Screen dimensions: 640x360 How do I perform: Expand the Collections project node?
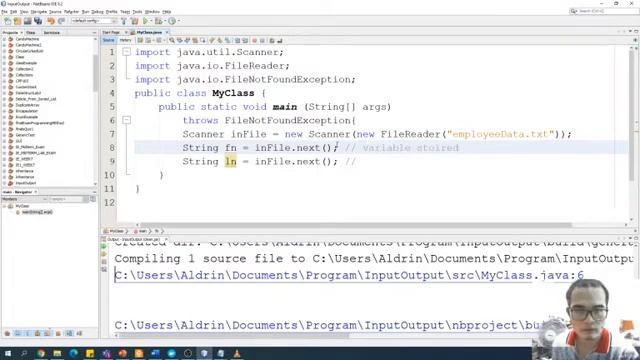[4, 75]
